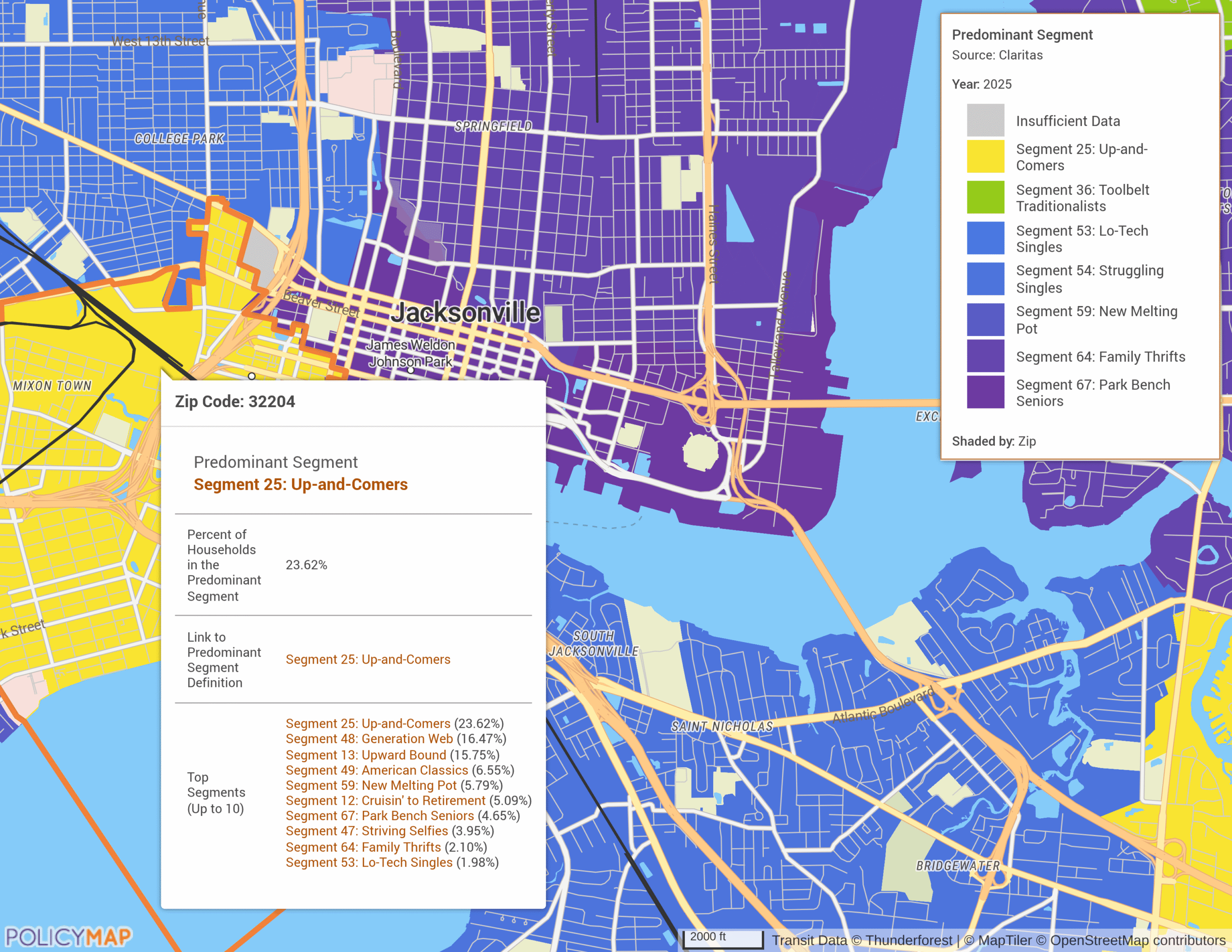Open Segment 47: Striving Selfies link
1232x952 pixels.
click(367, 831)
